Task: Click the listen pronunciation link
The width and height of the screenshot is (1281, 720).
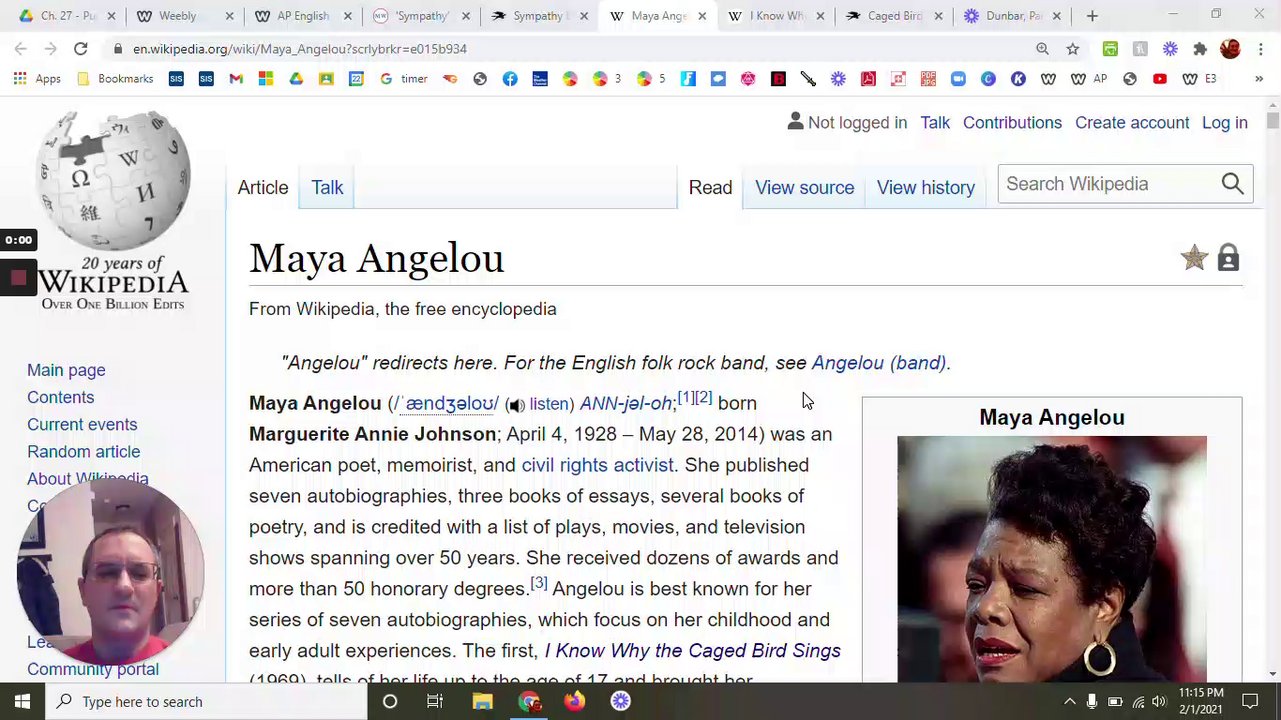Action: pos(551,404)
